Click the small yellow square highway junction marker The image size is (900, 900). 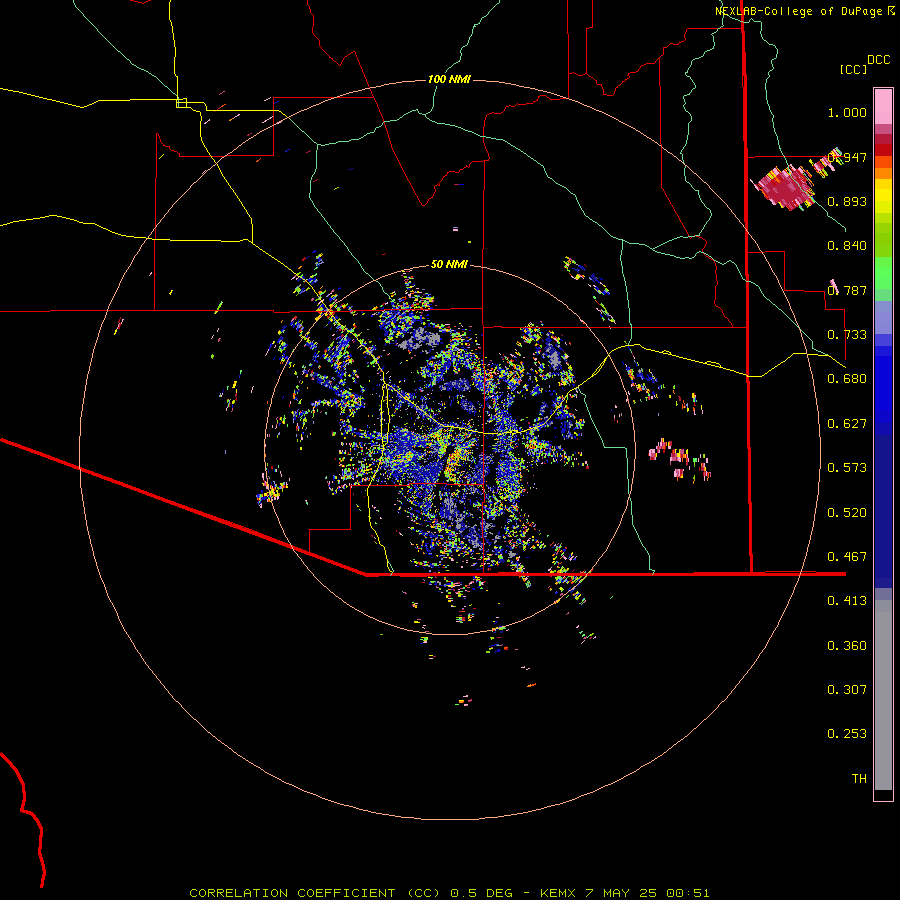click(181, 103)
